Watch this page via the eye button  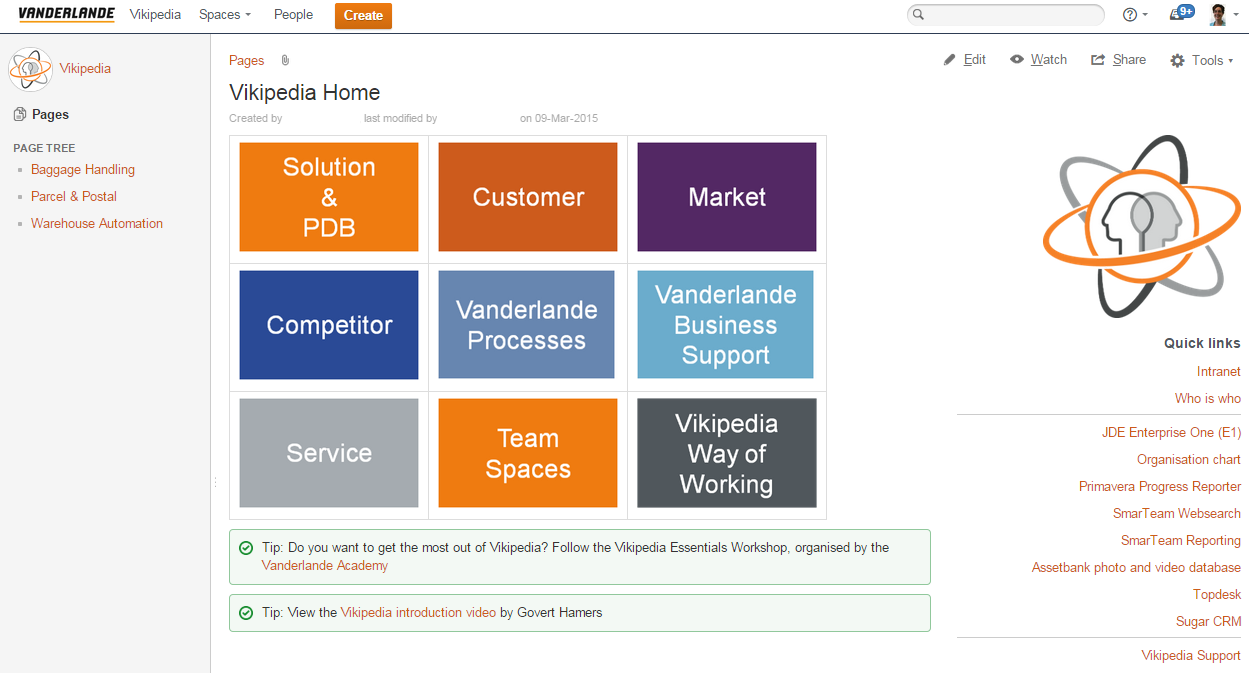pyautogui.click(x=1039, y=60)
